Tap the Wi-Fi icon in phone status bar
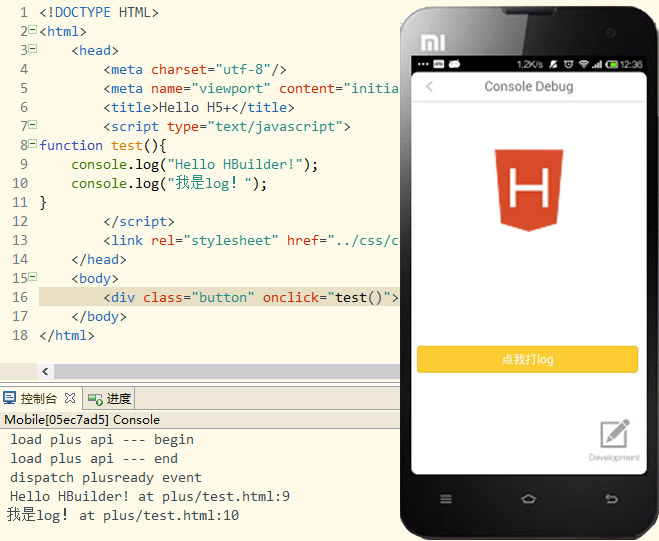Screen dimensions: 659x541 point(584,64)
